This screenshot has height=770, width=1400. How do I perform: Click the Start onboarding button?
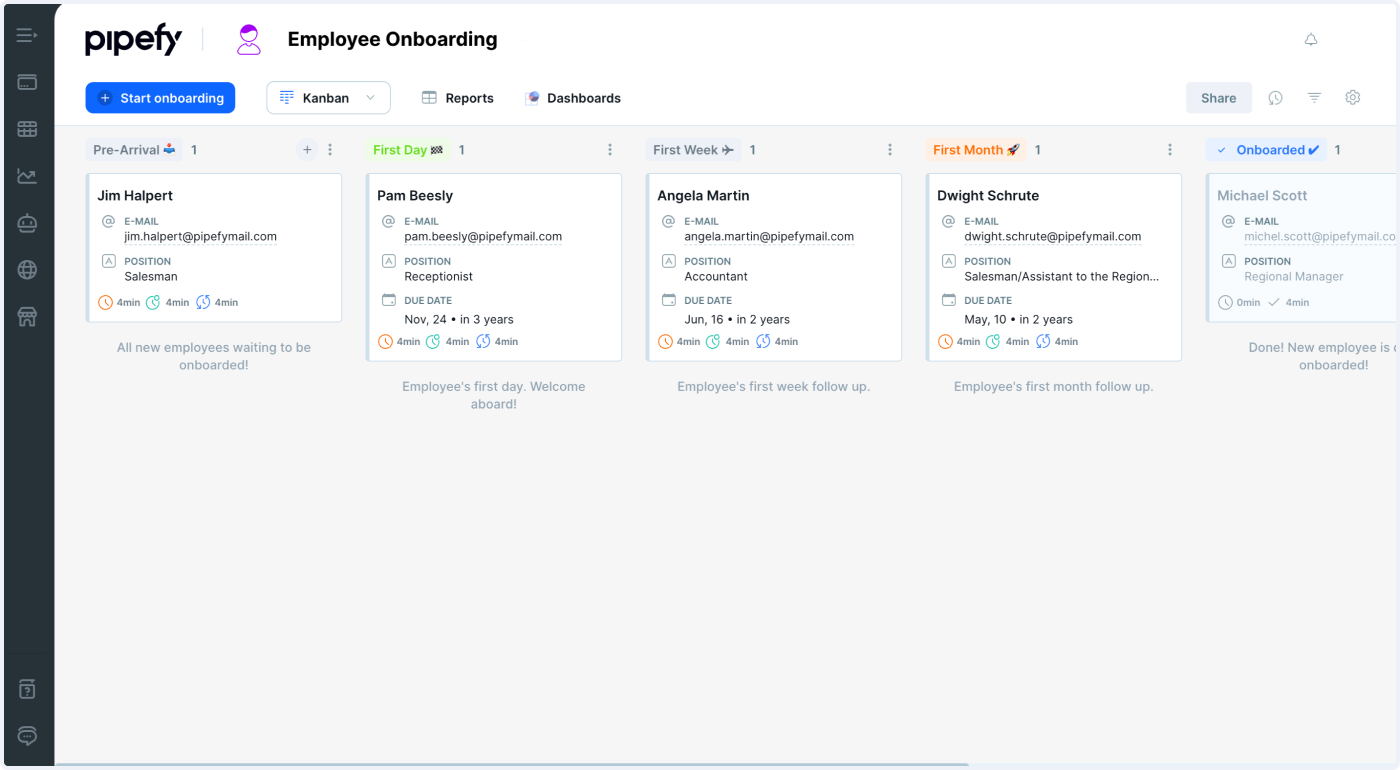point(160,98)
